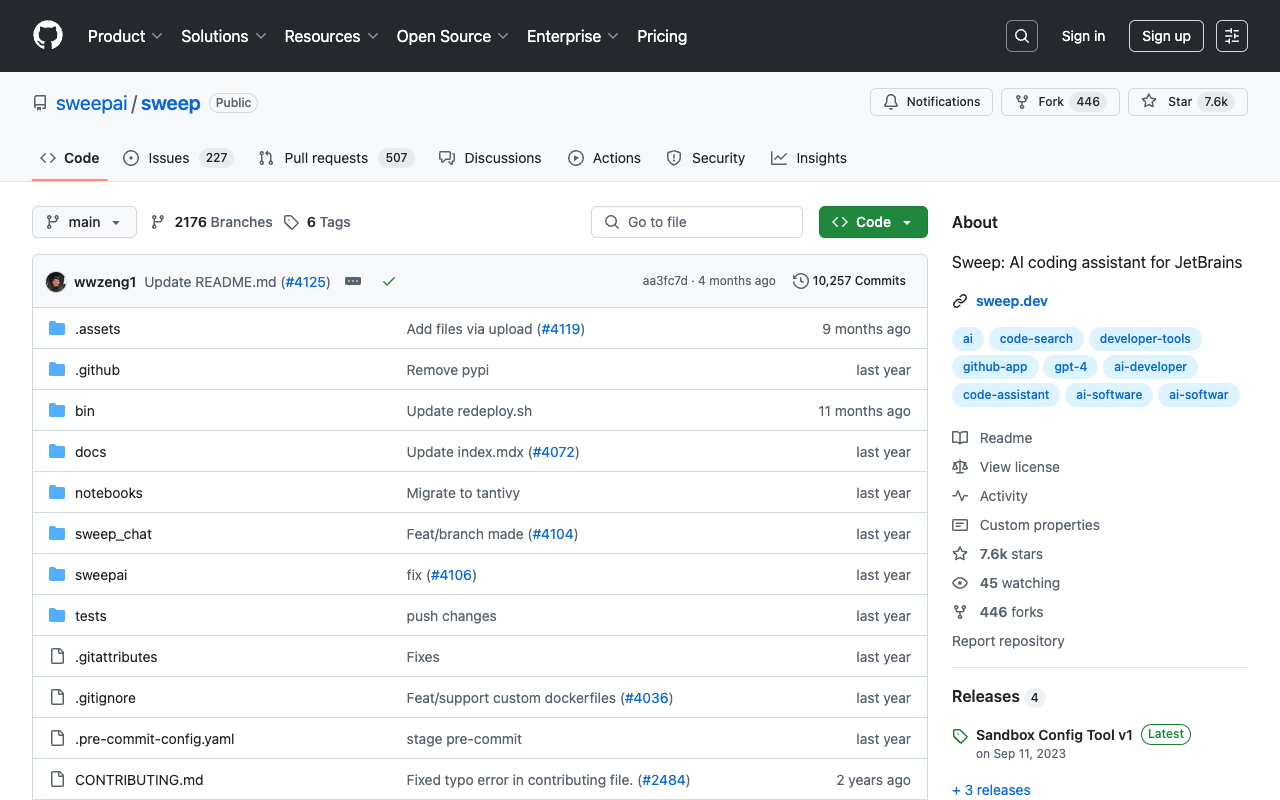Open the .pre-commit-config.yaml file
Viewport: 1280px width, 800px height.
coord(155,739)
